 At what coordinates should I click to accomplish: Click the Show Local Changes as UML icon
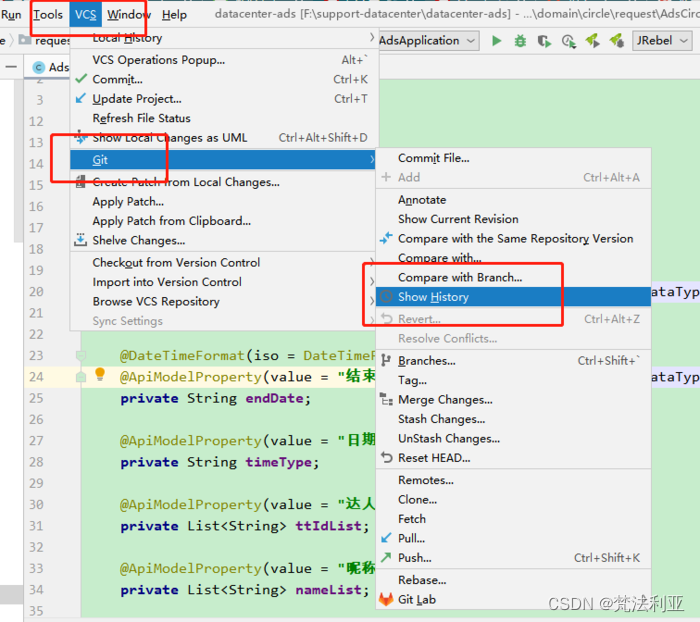(81, 138)
